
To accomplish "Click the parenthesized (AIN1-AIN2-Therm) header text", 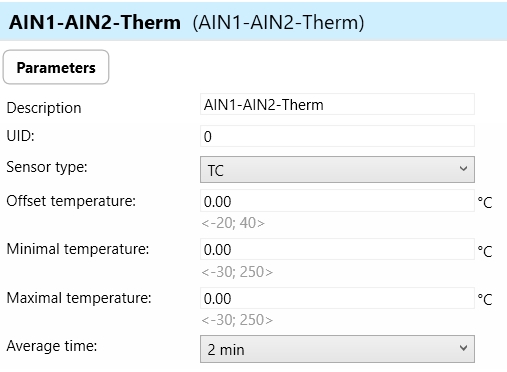I will (x=278, y=23).
